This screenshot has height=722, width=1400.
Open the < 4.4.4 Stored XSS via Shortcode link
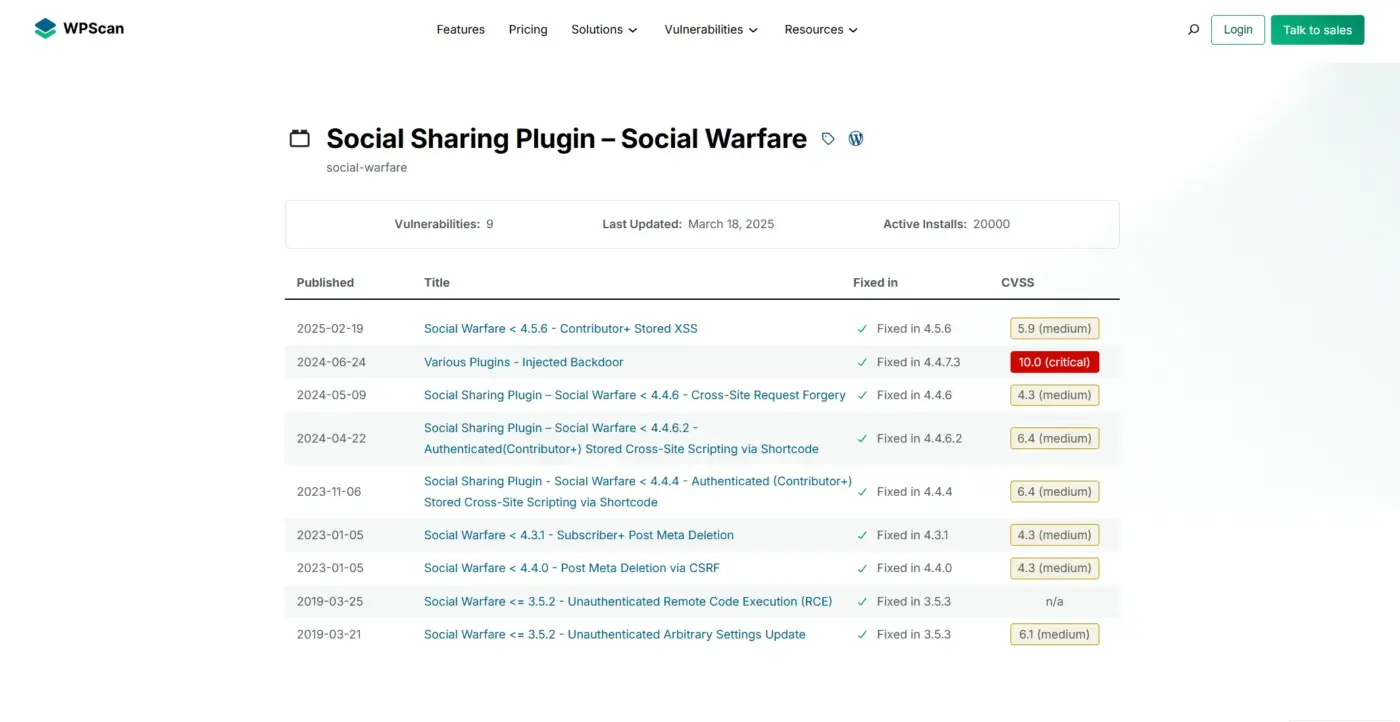click(638, 492)
